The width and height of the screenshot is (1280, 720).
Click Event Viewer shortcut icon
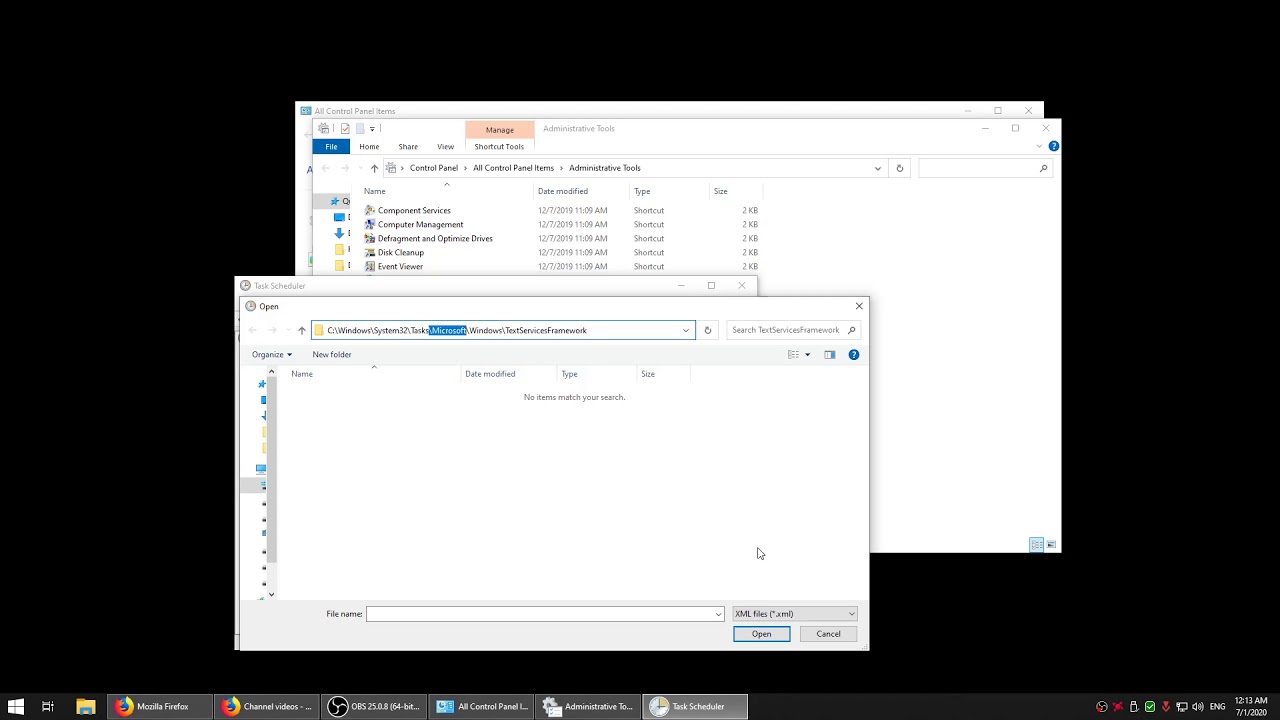click(x=370, y=266)
